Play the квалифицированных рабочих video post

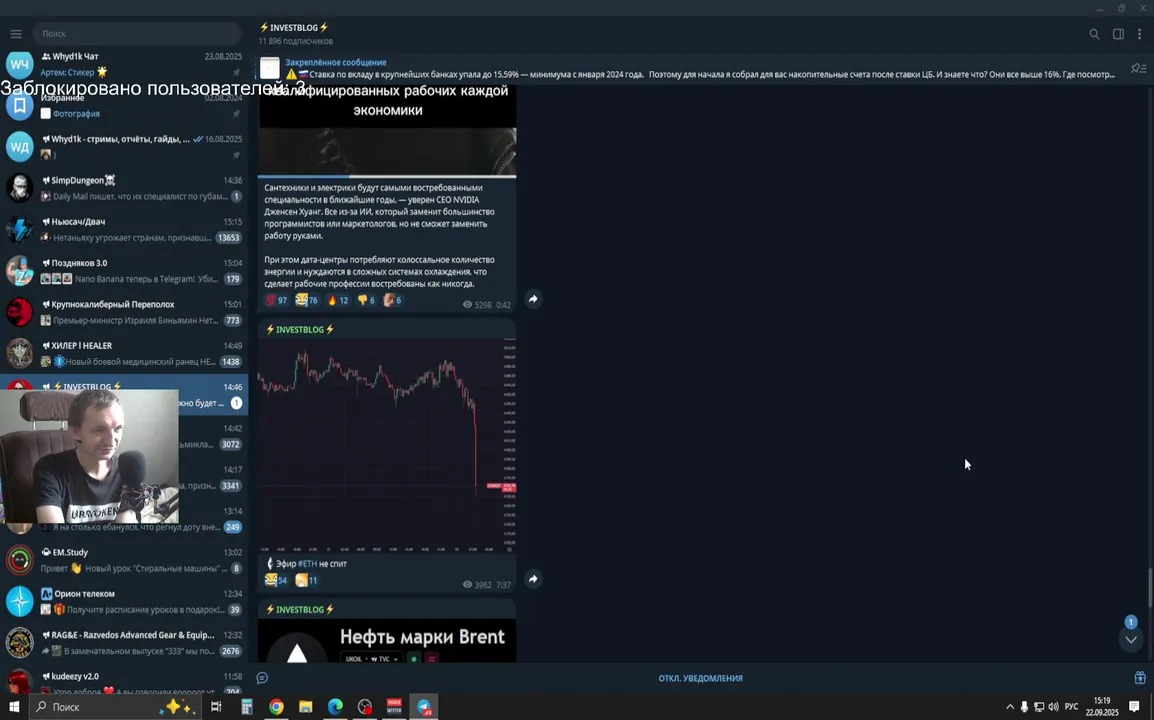coord(387,130)
